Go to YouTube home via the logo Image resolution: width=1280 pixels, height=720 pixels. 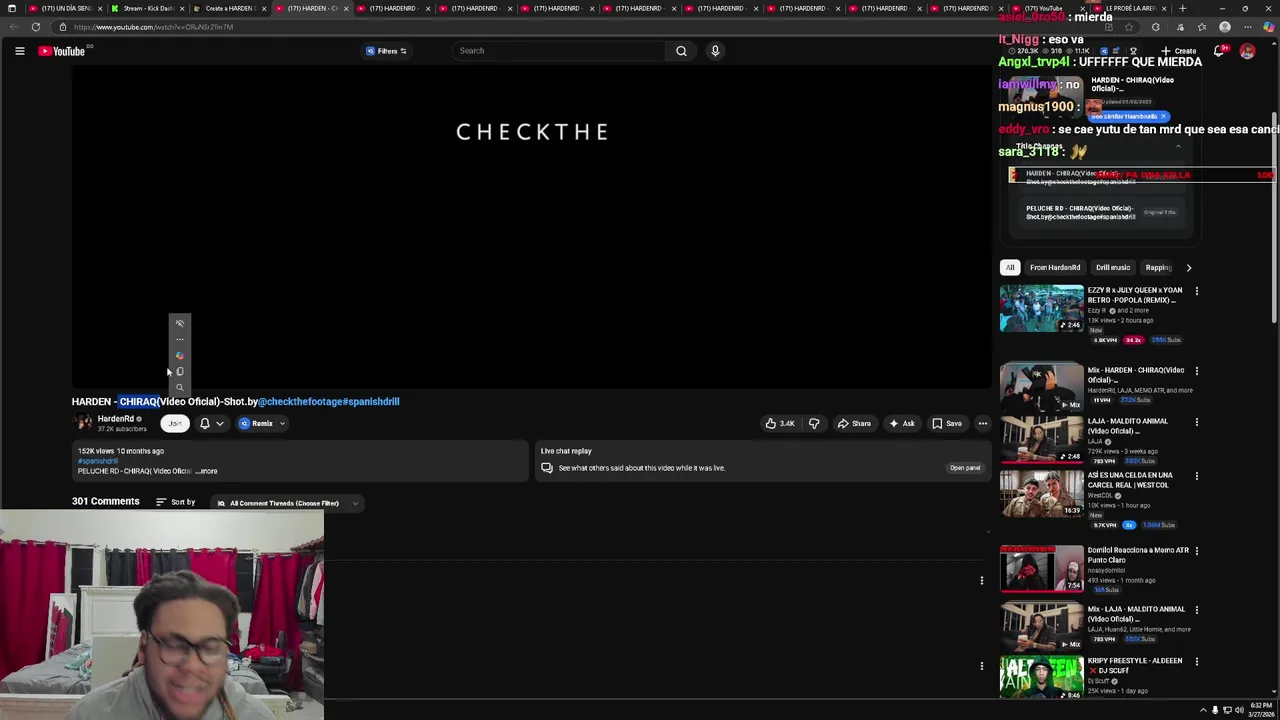coord(62,51)
